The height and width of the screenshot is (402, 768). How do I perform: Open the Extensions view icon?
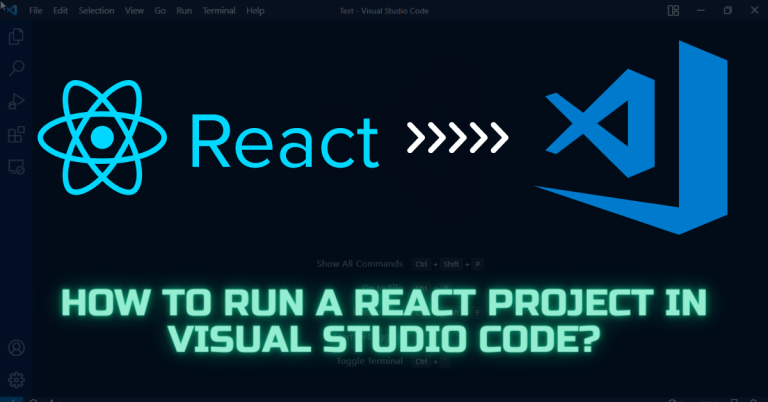(16, 133)
